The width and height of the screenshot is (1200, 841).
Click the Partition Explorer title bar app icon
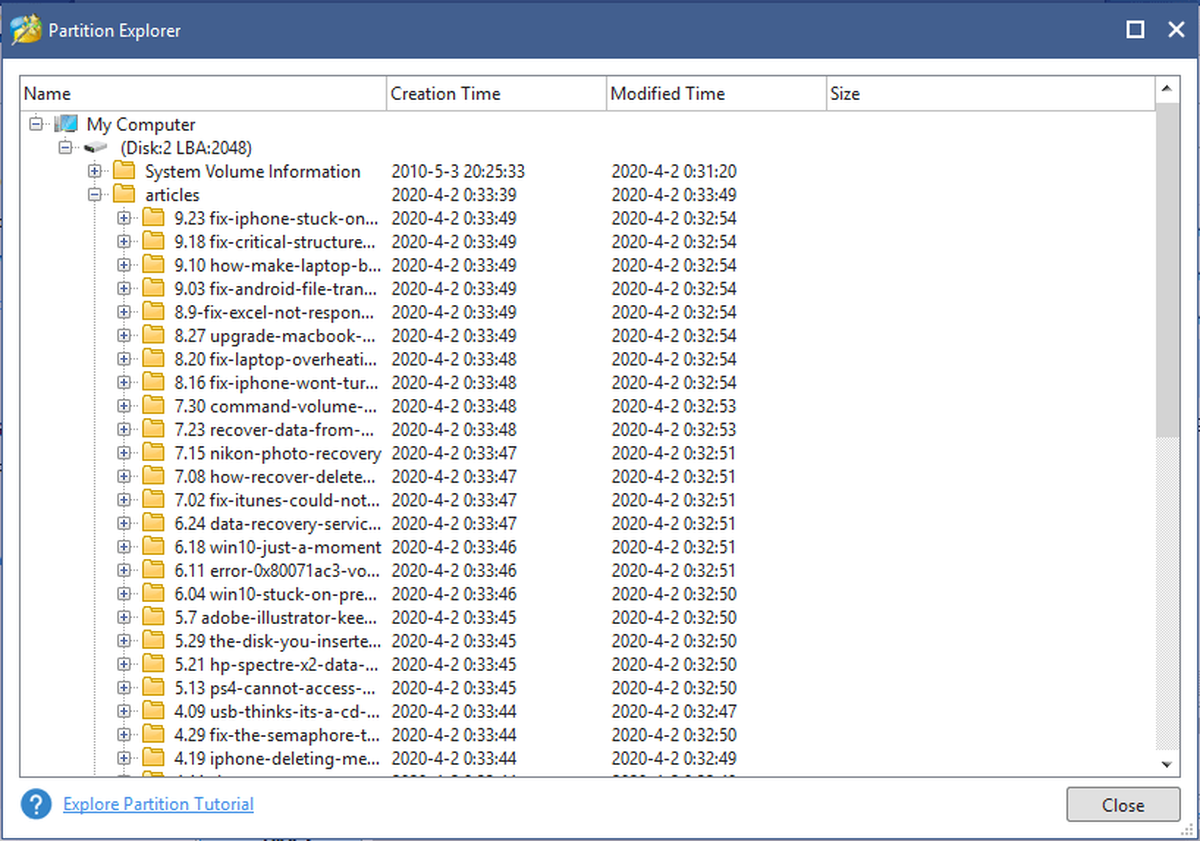(x=25, y=30)
